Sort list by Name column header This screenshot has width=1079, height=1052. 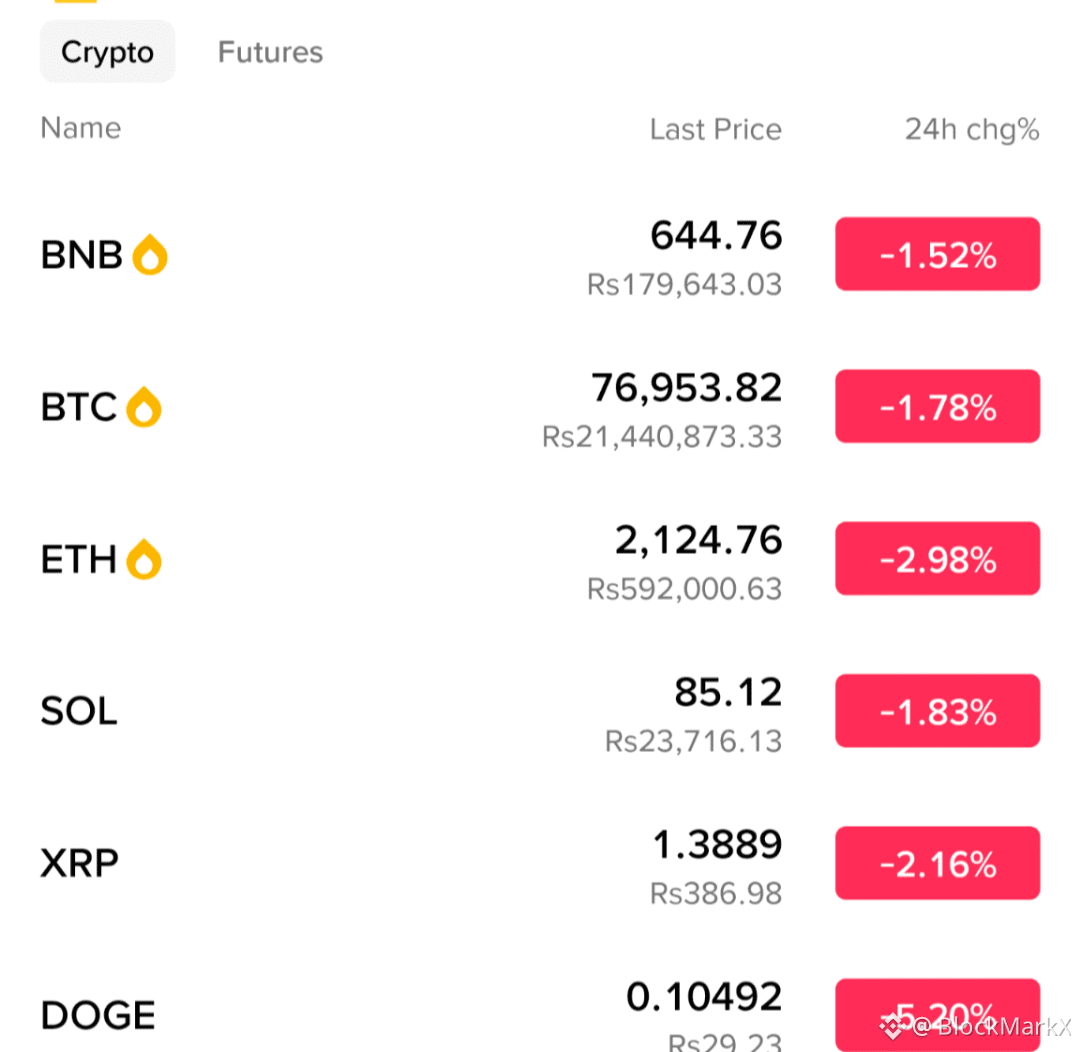81,128
